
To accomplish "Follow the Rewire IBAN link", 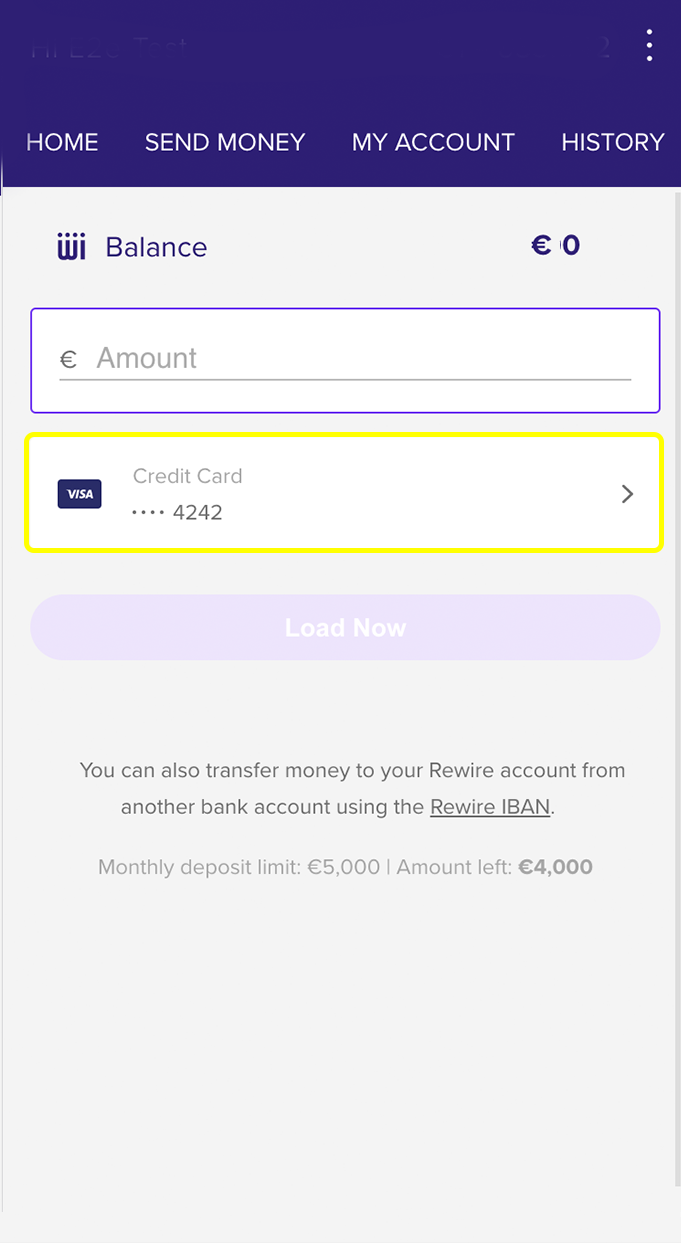I will (490, 807).
